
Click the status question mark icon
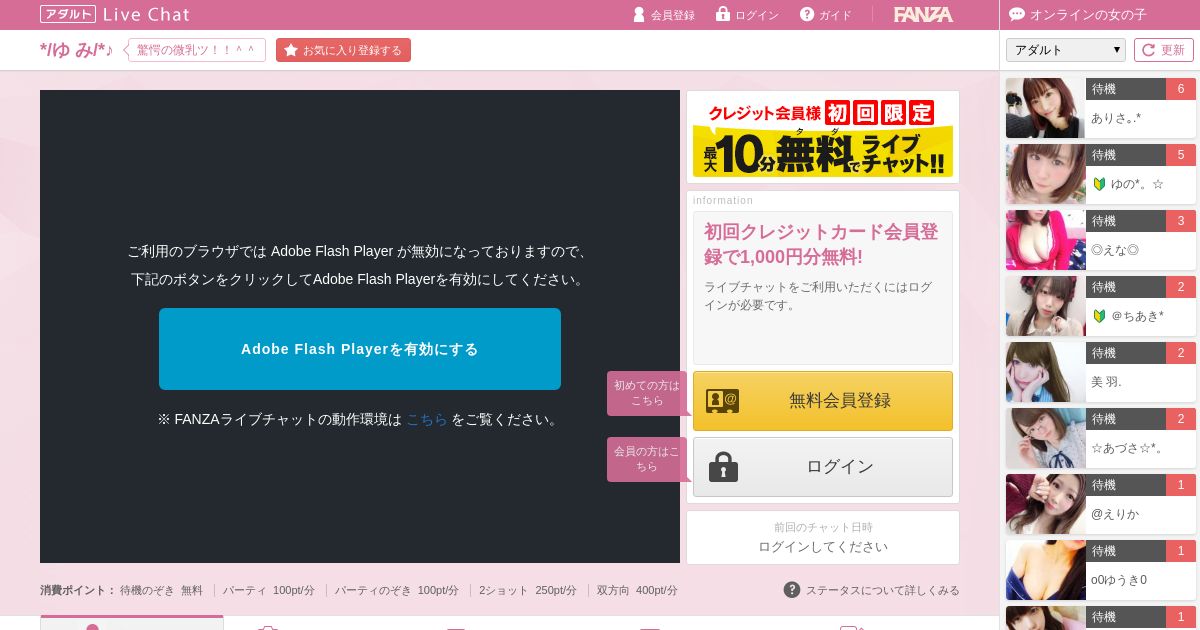point(792,590)
